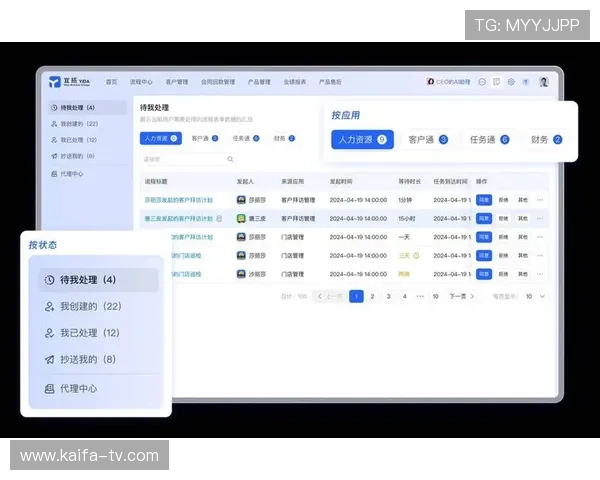Open more options in the 一天 row
Image resolution: width=600 pixels, height=480 pixels.
(540, 237)
